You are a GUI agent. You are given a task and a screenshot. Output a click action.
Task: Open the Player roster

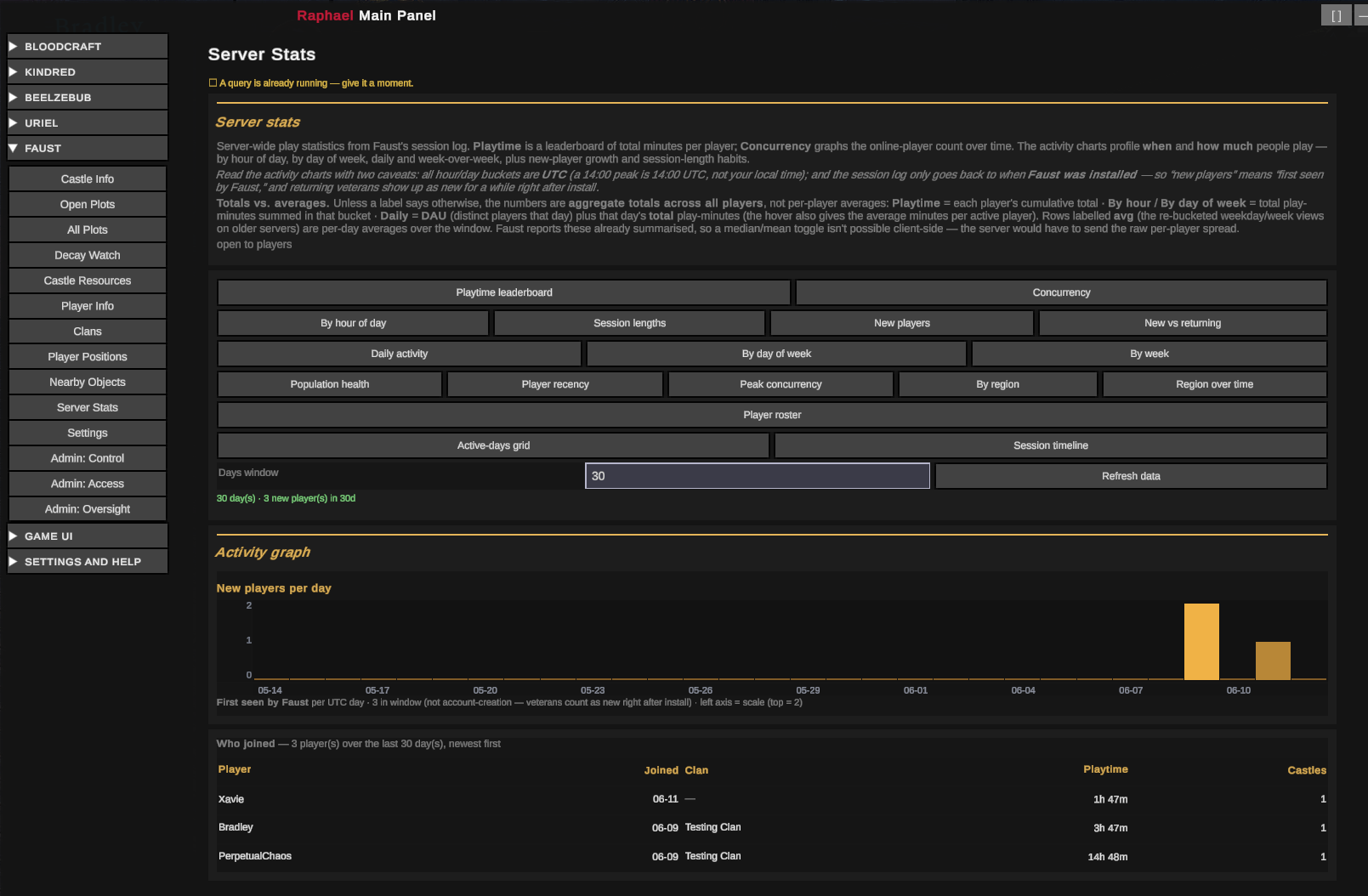click(772, 415)
